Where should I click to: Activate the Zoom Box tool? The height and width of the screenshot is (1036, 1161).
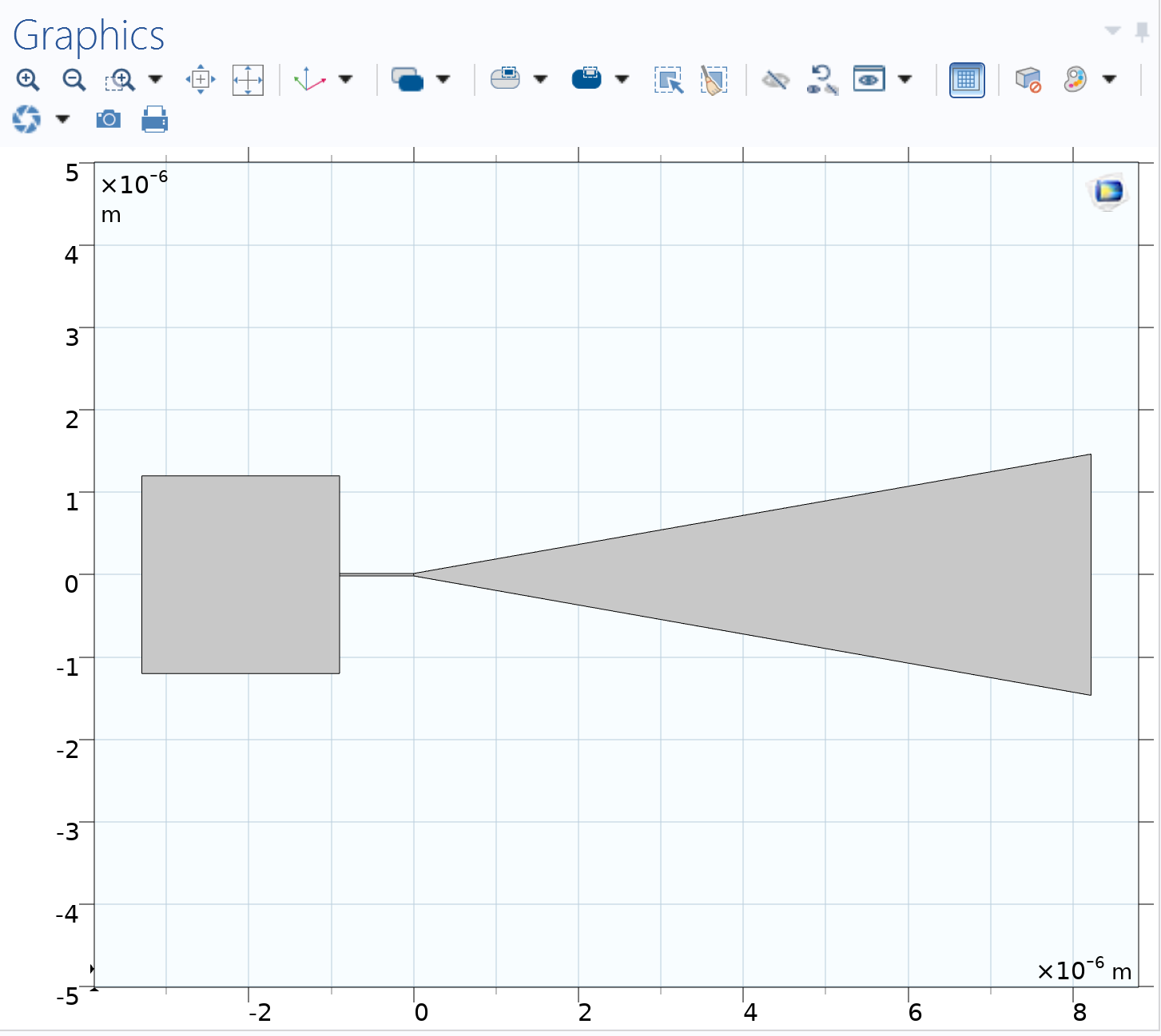(121, 80)
